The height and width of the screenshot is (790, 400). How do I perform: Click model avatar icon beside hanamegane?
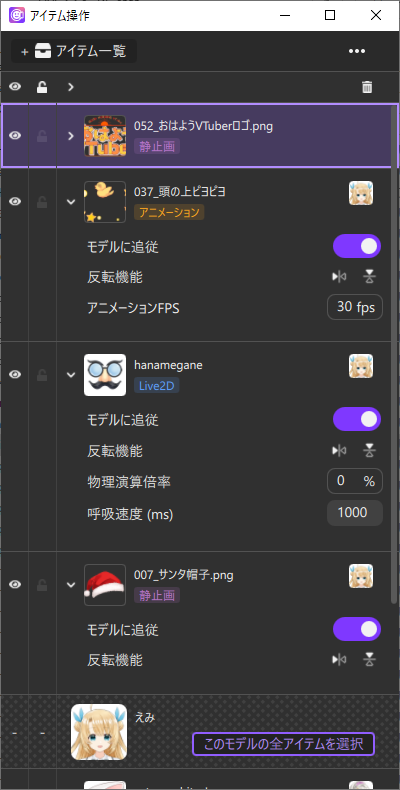(361, 366)
